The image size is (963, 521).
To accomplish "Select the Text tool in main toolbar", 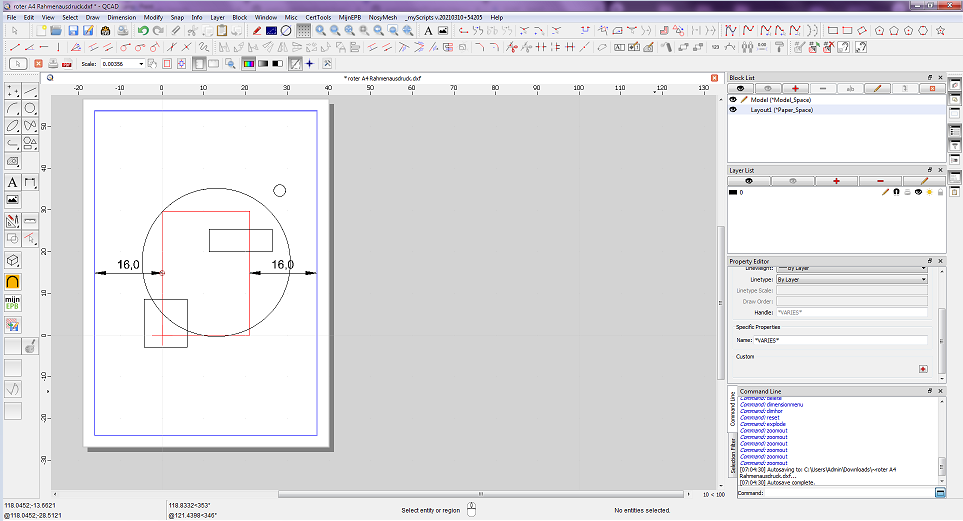I will (x=428, y=31).
